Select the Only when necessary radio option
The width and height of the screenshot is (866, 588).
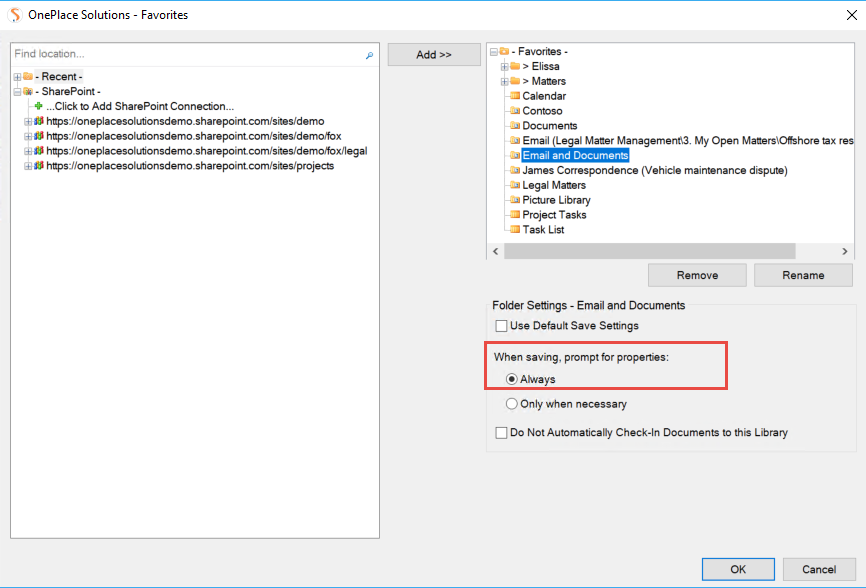coord(511,404)
